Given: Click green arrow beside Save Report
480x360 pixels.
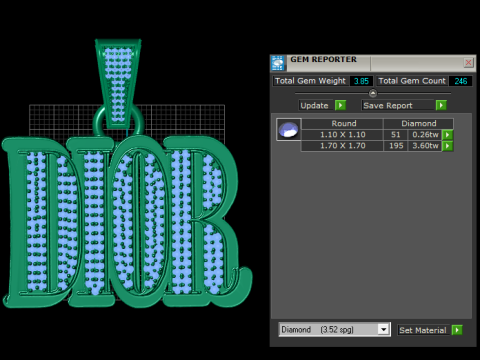Looking at the screenshot, I should (x=441, y=105).
